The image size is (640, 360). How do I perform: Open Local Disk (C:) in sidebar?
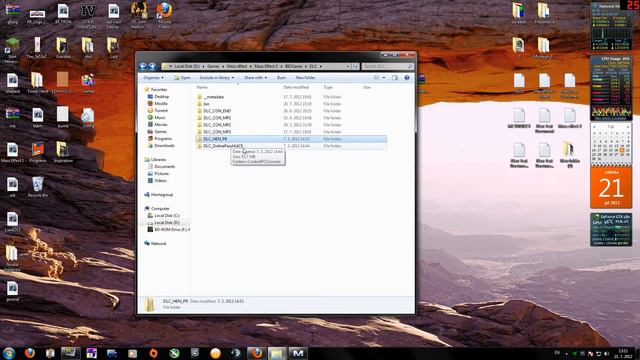coord(167,216)
